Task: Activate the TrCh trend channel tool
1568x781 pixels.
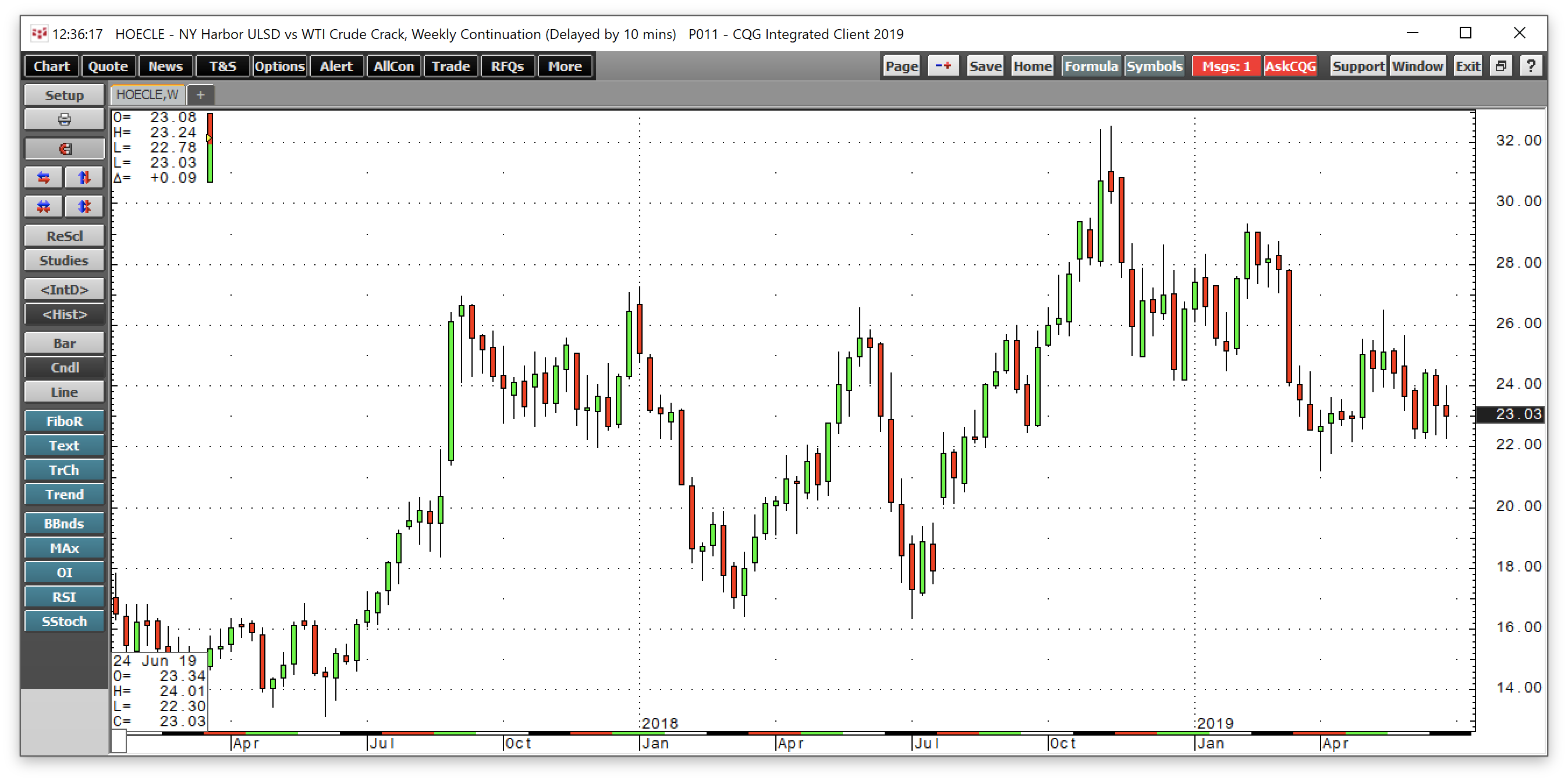Action: [x=64, y=470]
